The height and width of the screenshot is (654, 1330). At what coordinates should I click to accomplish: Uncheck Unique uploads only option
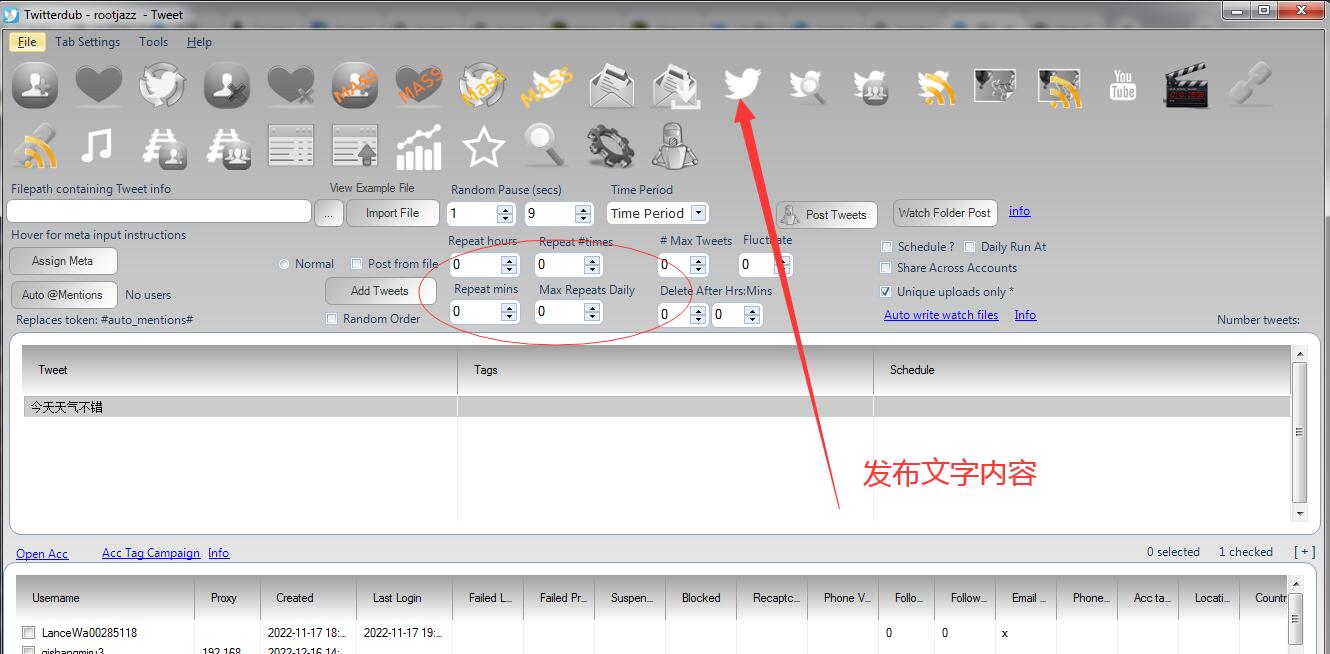[x=885, y=292]
